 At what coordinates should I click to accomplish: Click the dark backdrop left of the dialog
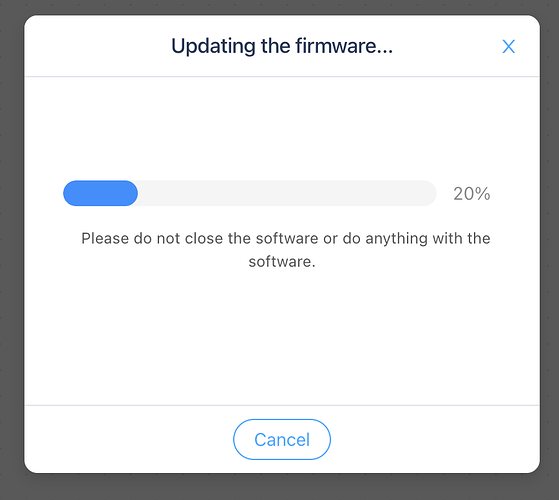click(12, 249)
